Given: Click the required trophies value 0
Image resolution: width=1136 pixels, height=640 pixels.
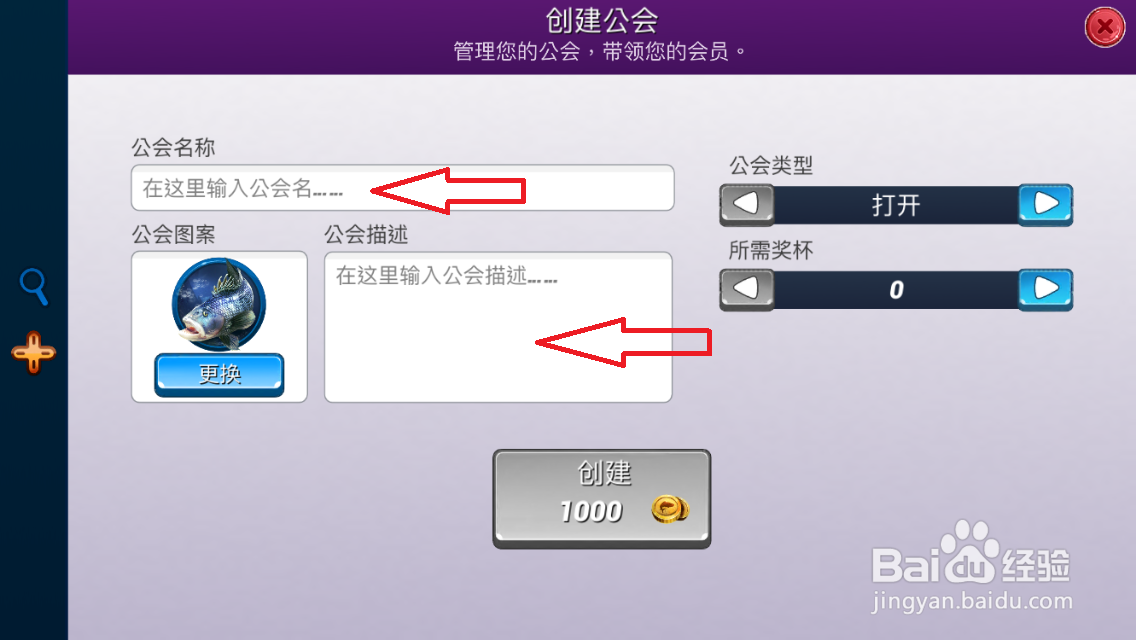Looking at the screenshot, I should [x=896, y=290].
